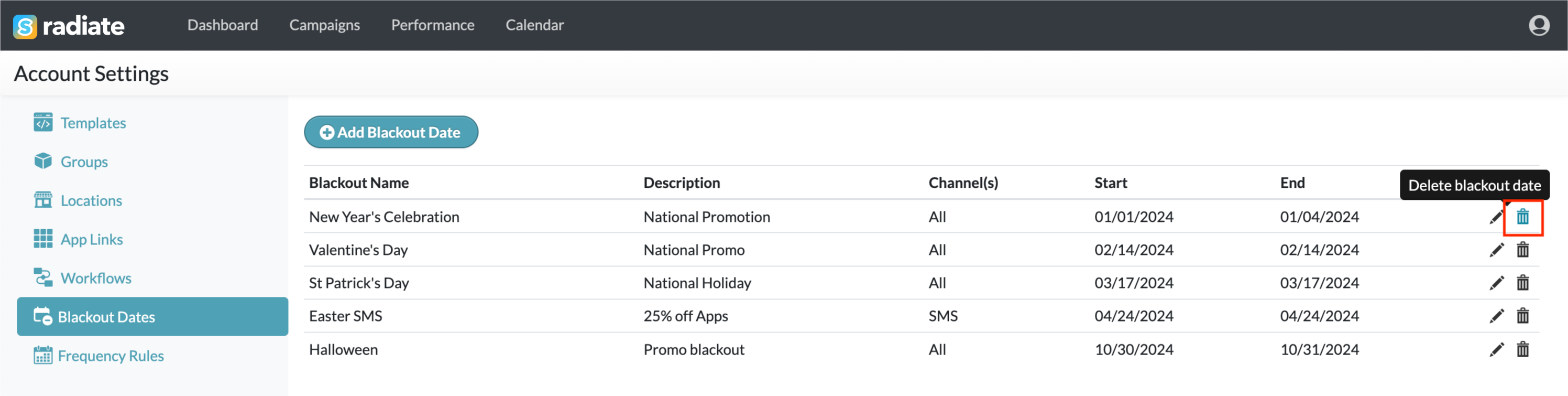Image resolution: width=1568 pixels, height=396 pixels.
Task: Click the Blackout Dates calendar icon
Action: 42,316
